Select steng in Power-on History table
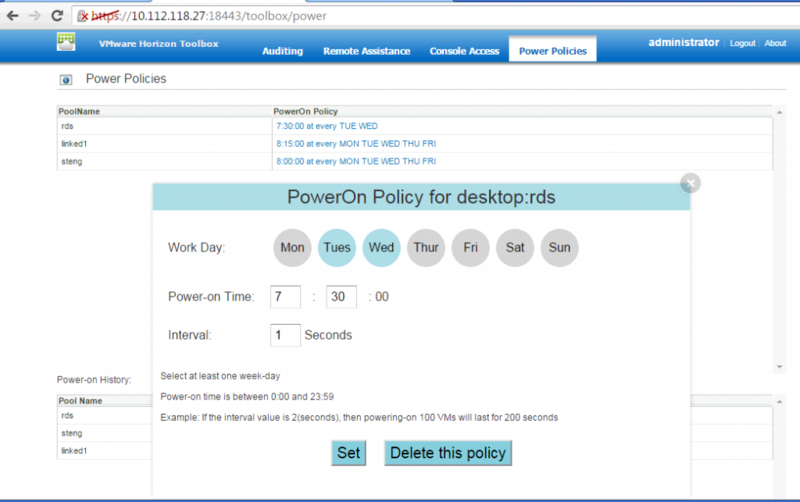This screenshot has width=800, height=502. click(x=71, y=434)
